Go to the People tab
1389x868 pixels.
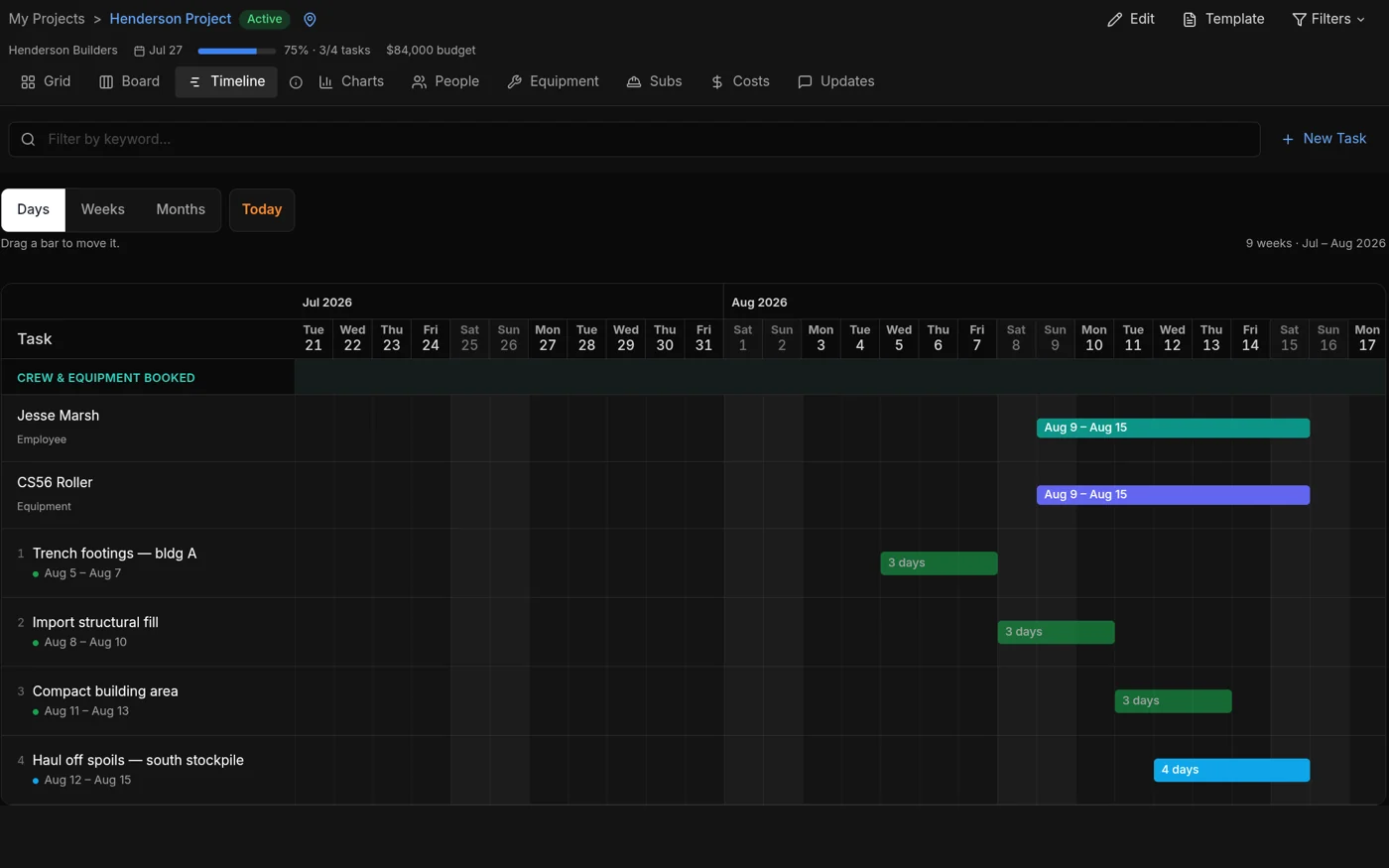pyautogui.click(x=445, y=81)
